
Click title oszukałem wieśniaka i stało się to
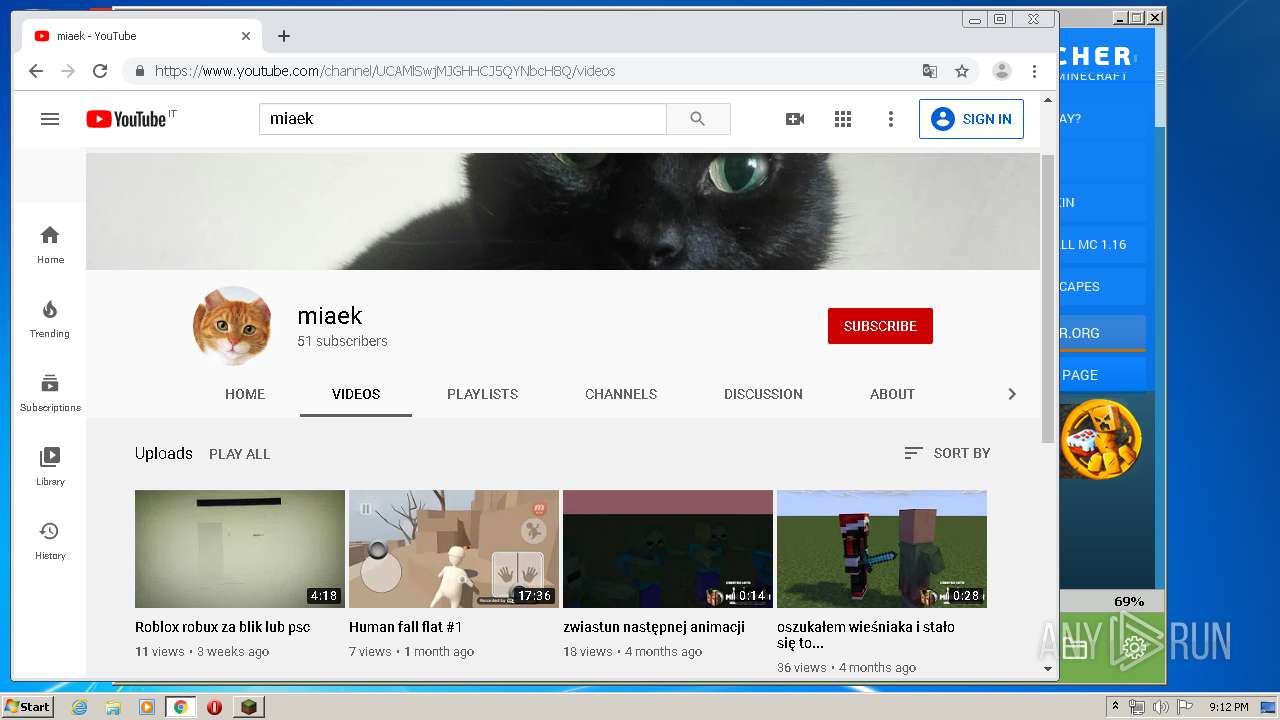(866, 635)
